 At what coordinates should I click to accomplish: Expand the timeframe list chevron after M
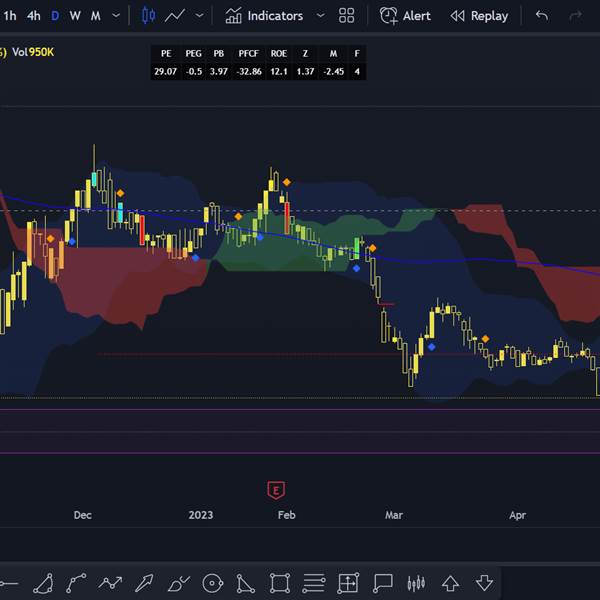click(x=116, y=16)
